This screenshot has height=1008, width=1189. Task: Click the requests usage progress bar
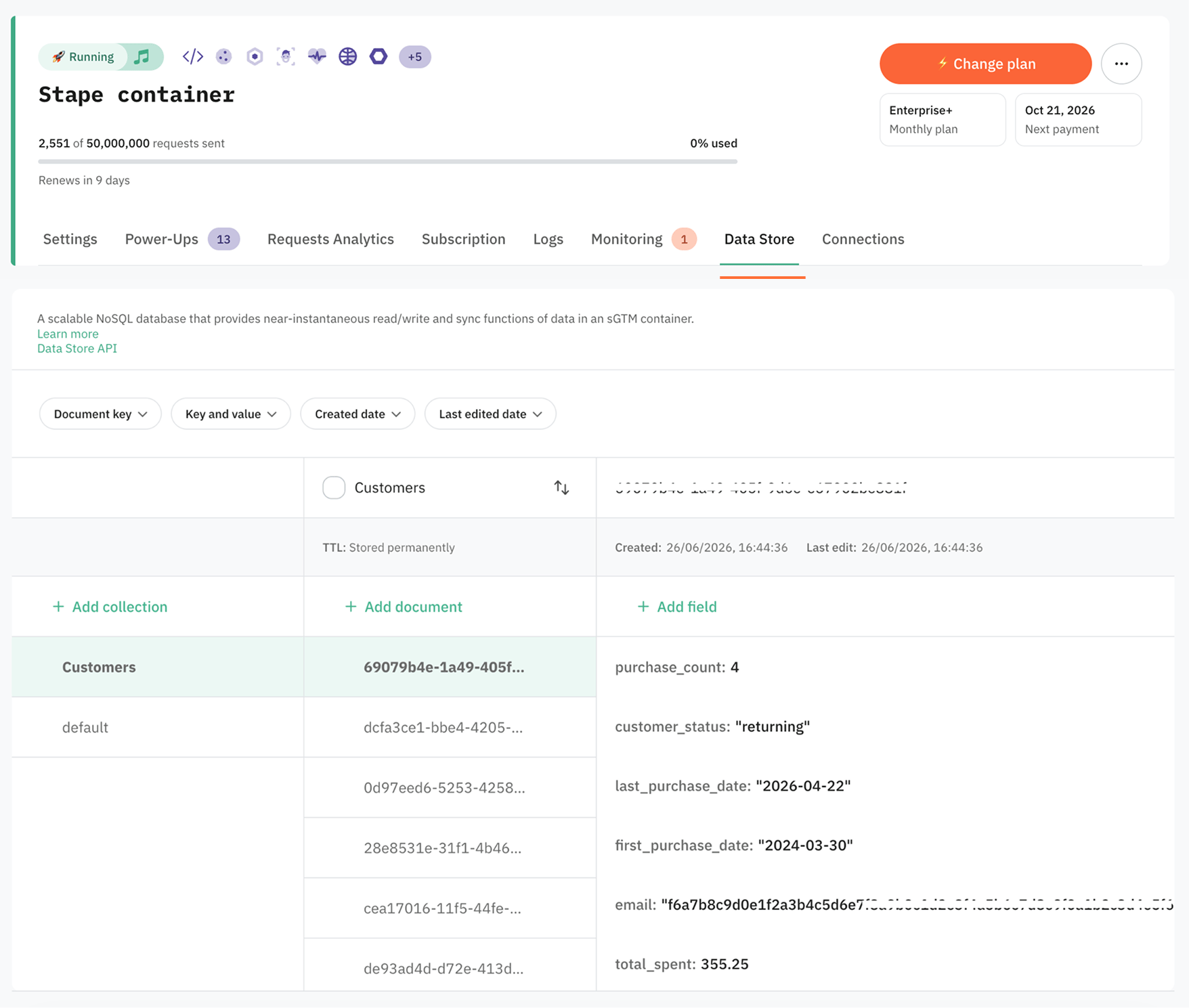pyautogui.click(x=388, y=162)
